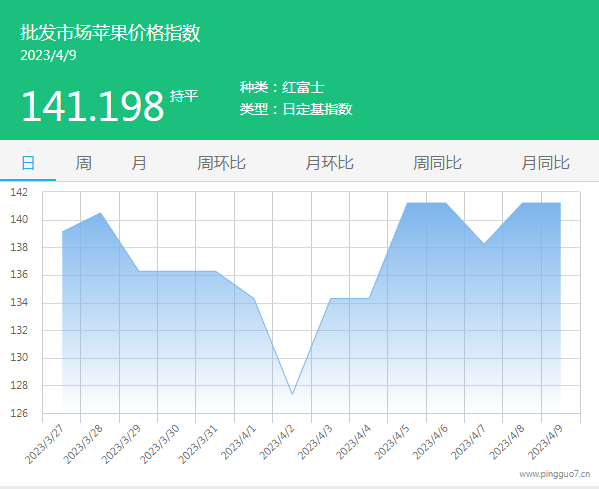
Task: Click the 2023/3/27 x-axis label
Action: click(x=44, y=444)
